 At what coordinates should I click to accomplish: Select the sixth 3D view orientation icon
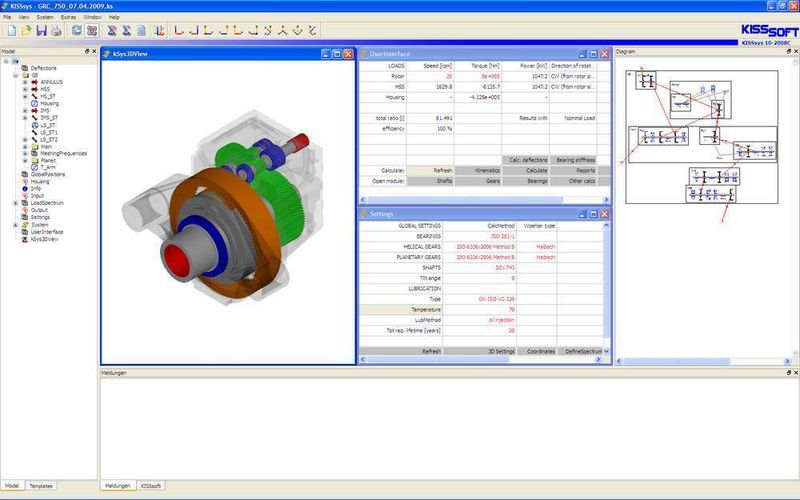[253, 31]
